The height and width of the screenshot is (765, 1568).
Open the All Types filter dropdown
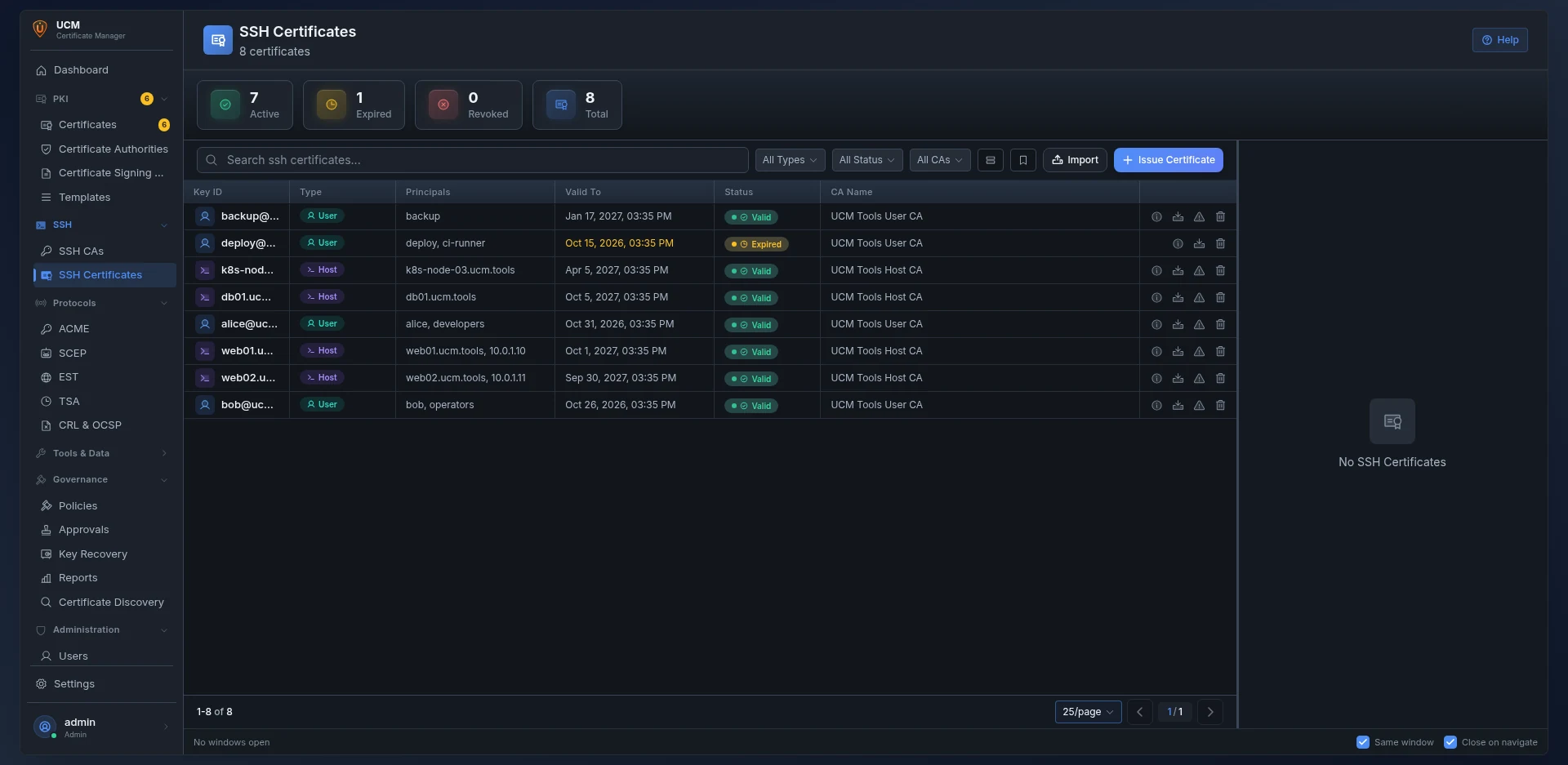coord(790,160)
